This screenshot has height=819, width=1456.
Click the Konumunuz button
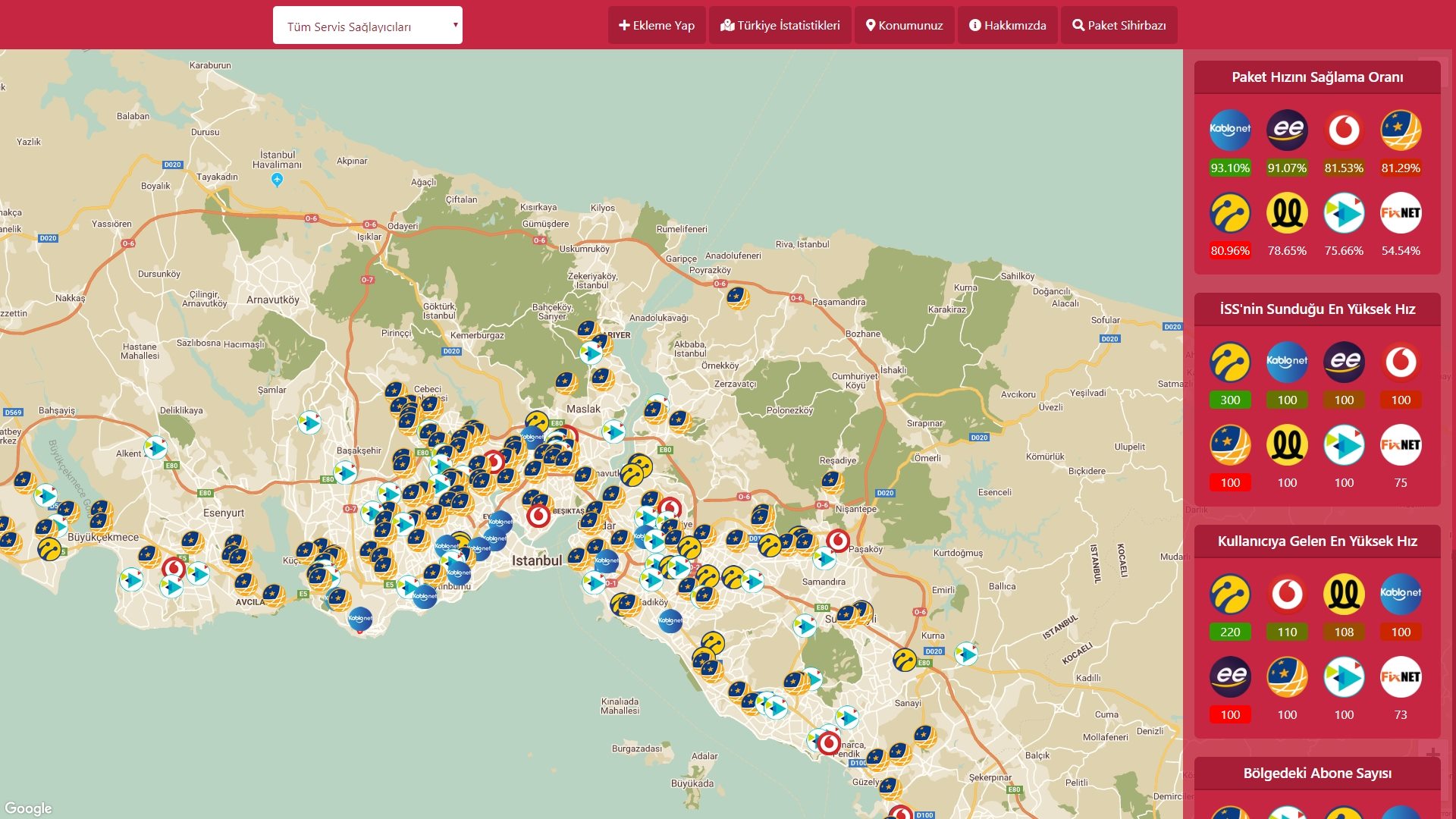click(905, 25)
